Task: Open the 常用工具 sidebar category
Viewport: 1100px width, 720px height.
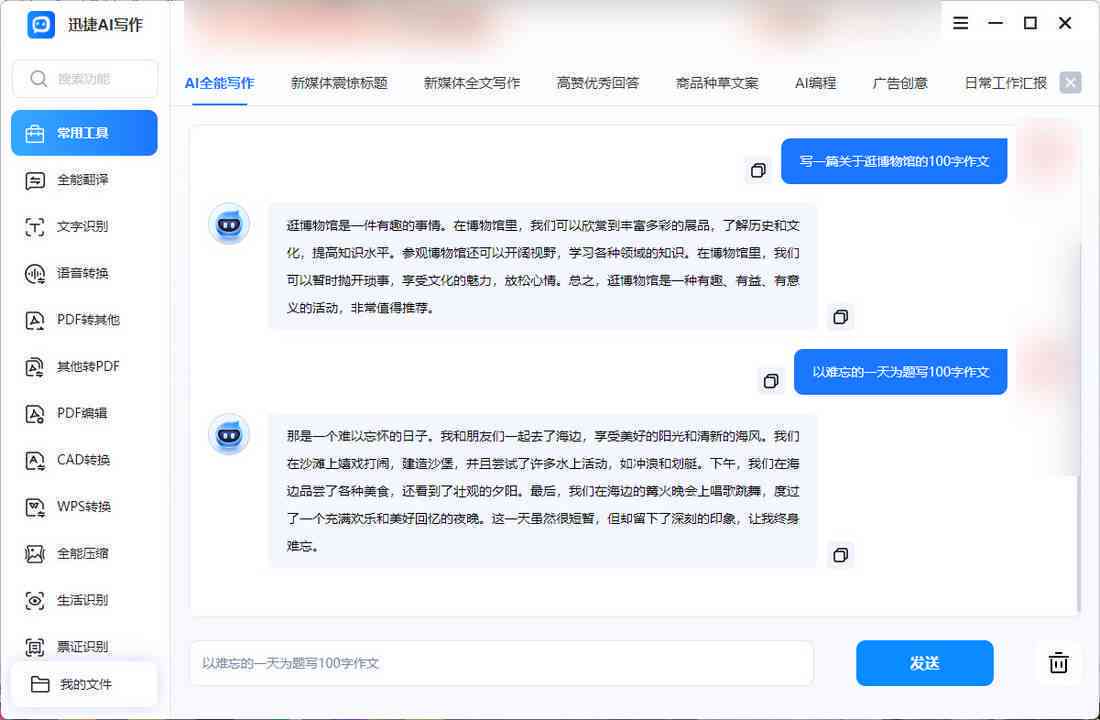Action: tap(84, 133)
